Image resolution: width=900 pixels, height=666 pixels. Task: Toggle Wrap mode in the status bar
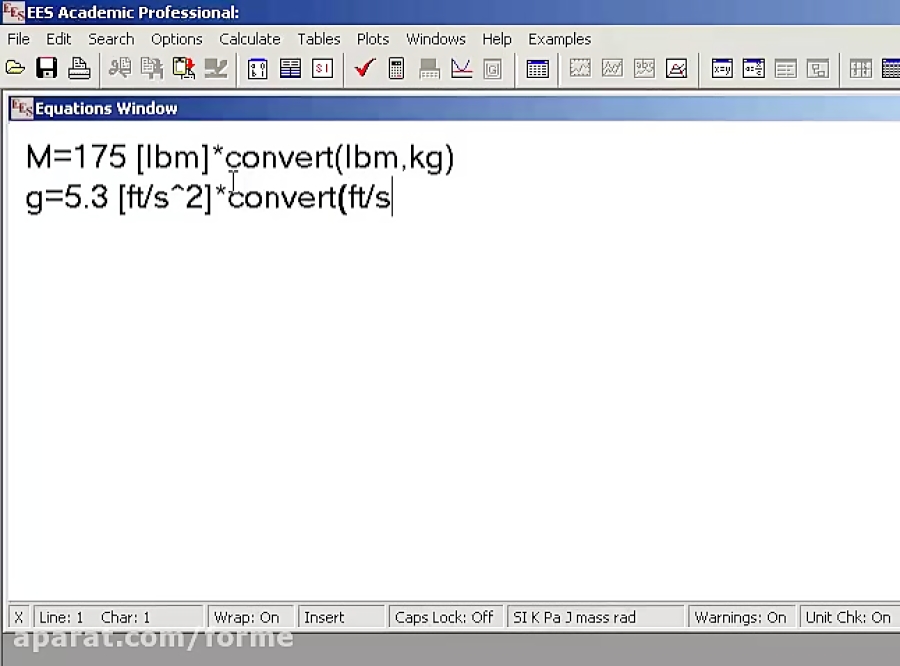pyautogui.click(x=250, y=617)
